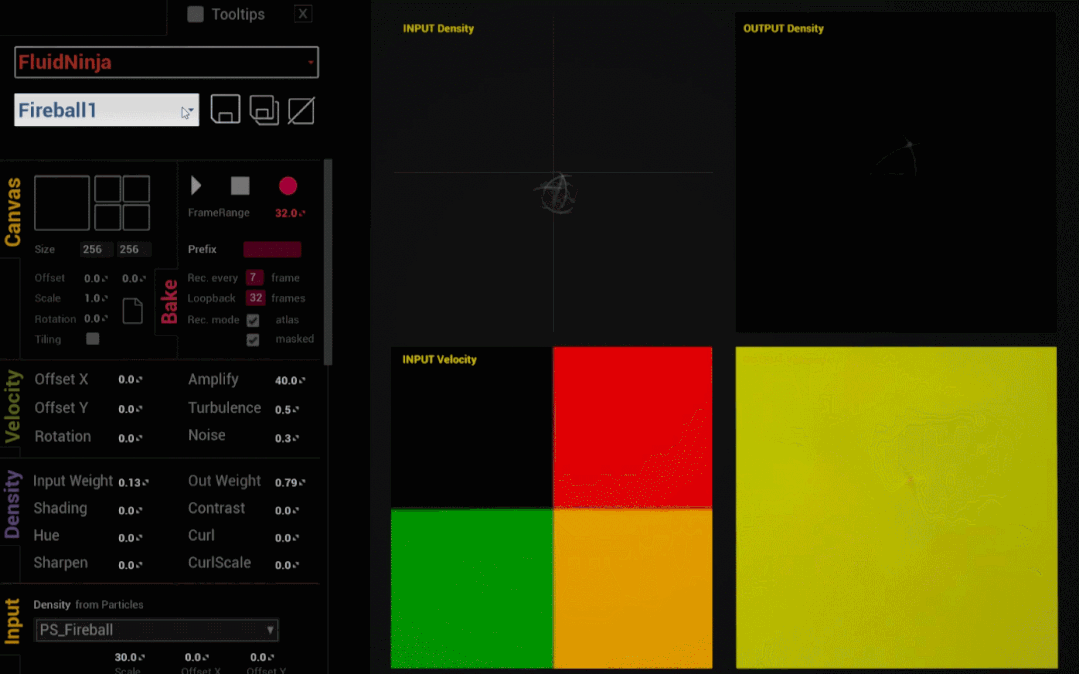Screen dimensions: 1079x674
Task: Expand the Fireball1 preset dropdown
Action: 106,110
